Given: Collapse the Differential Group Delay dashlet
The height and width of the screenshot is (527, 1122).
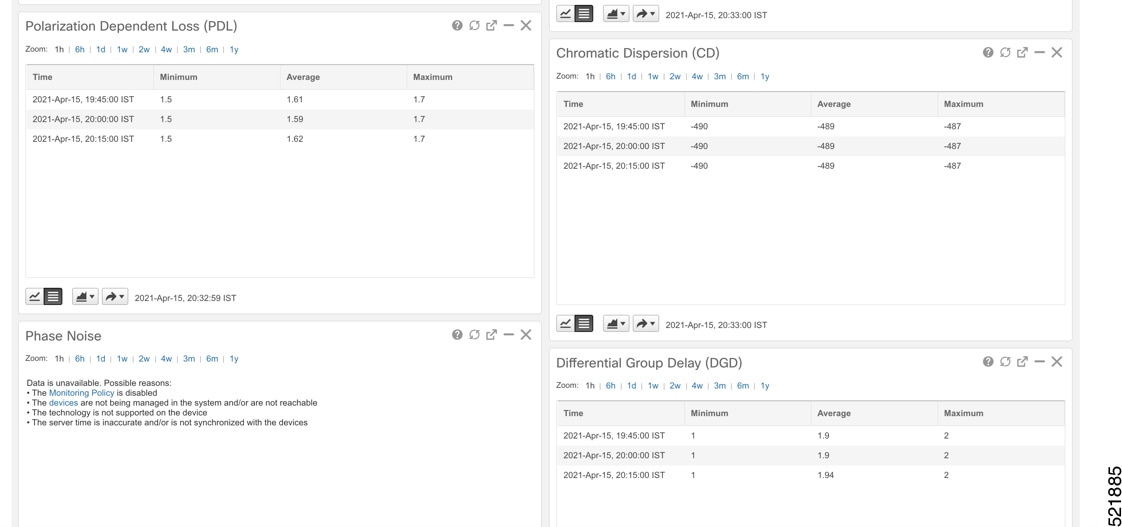Looking at the screenshot, I should click(x=1040, y=362).
